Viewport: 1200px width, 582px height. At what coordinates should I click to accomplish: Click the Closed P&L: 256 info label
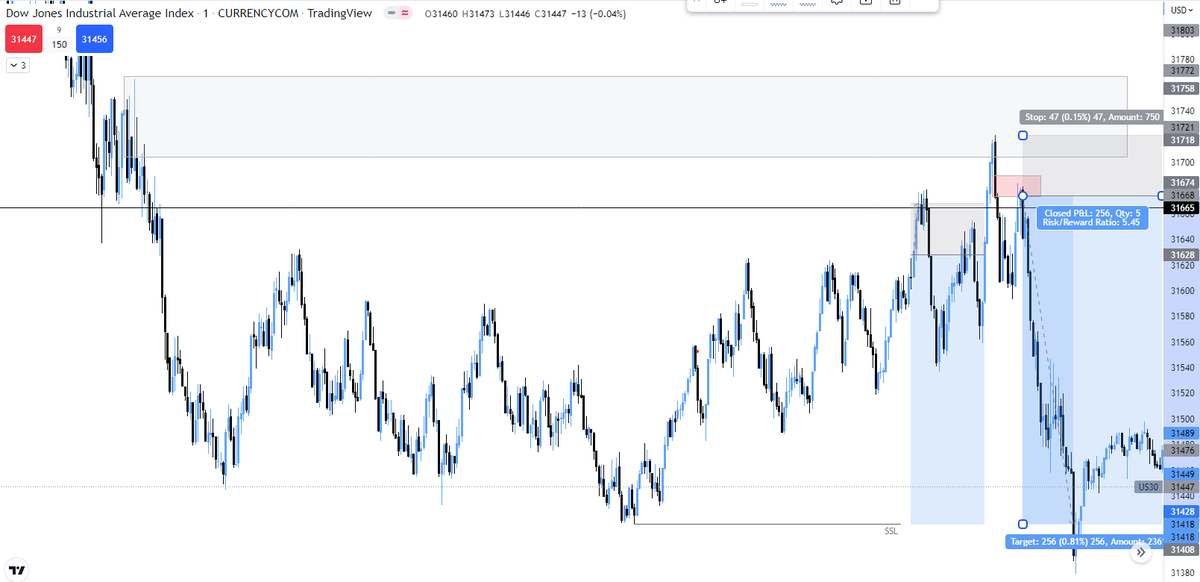[1094, 217]
